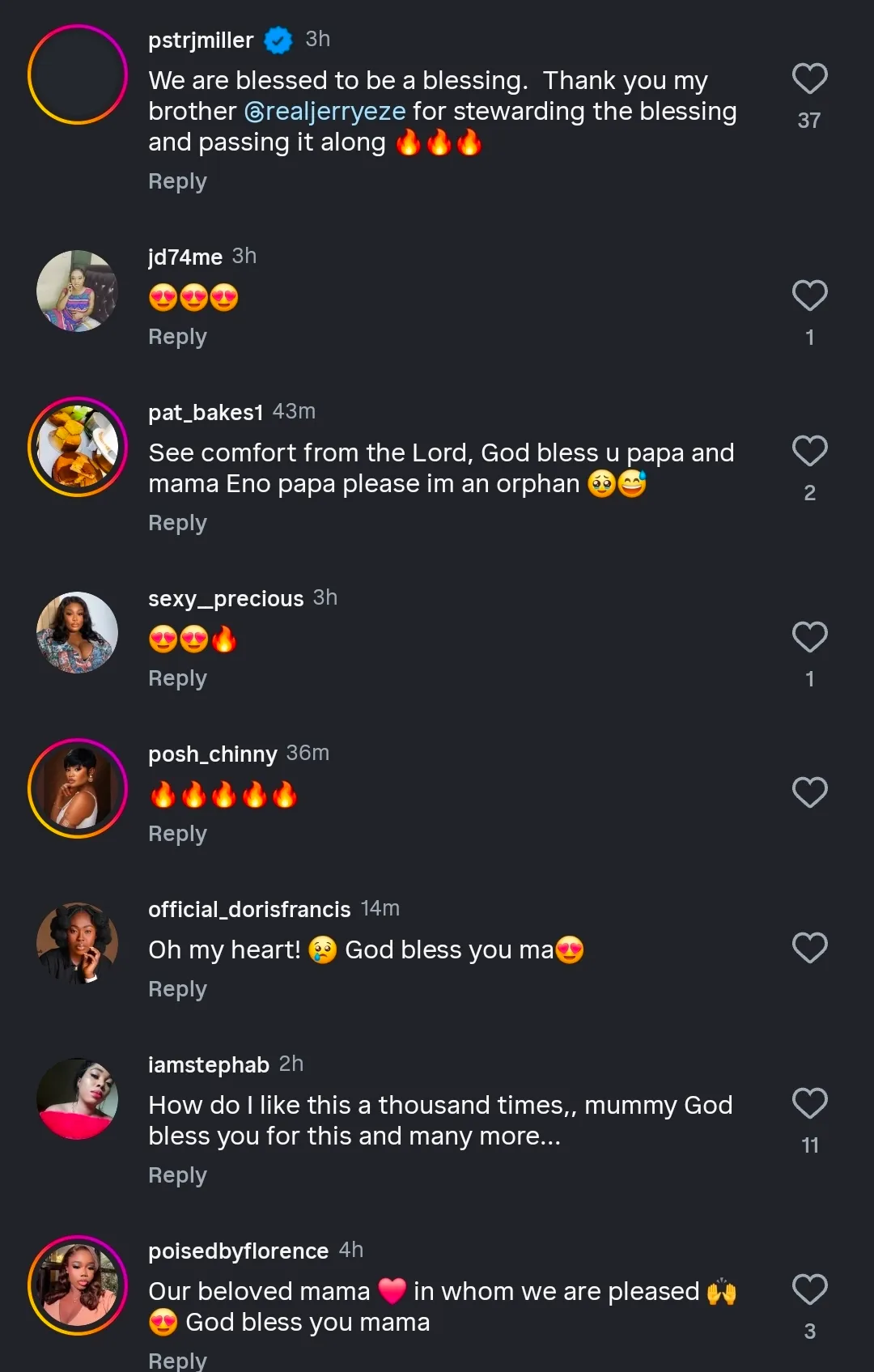This screenshot has width=874, height=1372.
Task: Reply to iamstephab's comment
Action: pyautogui.click(x=177, y=1175)
